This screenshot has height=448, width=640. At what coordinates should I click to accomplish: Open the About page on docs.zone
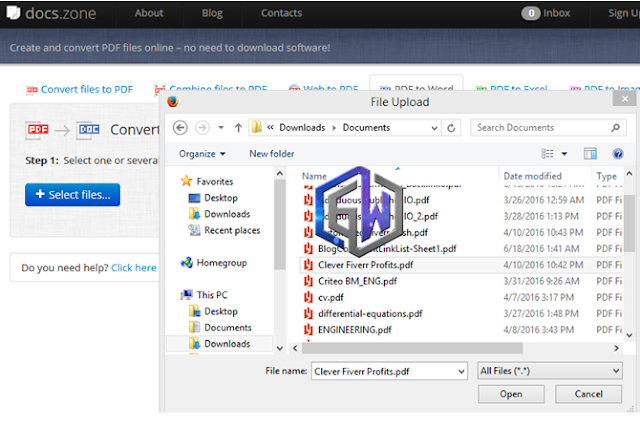(149, 13)
